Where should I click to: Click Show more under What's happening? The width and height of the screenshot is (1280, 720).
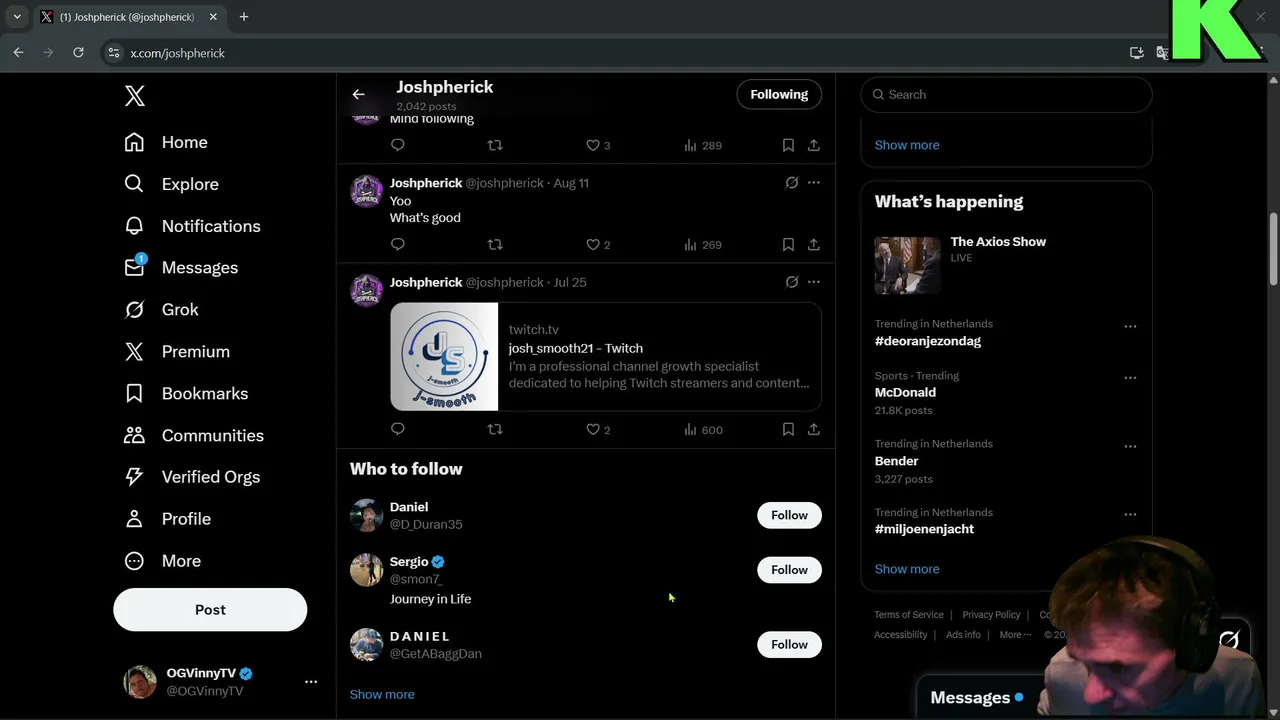pyautogui.click(x=907, y=569)
